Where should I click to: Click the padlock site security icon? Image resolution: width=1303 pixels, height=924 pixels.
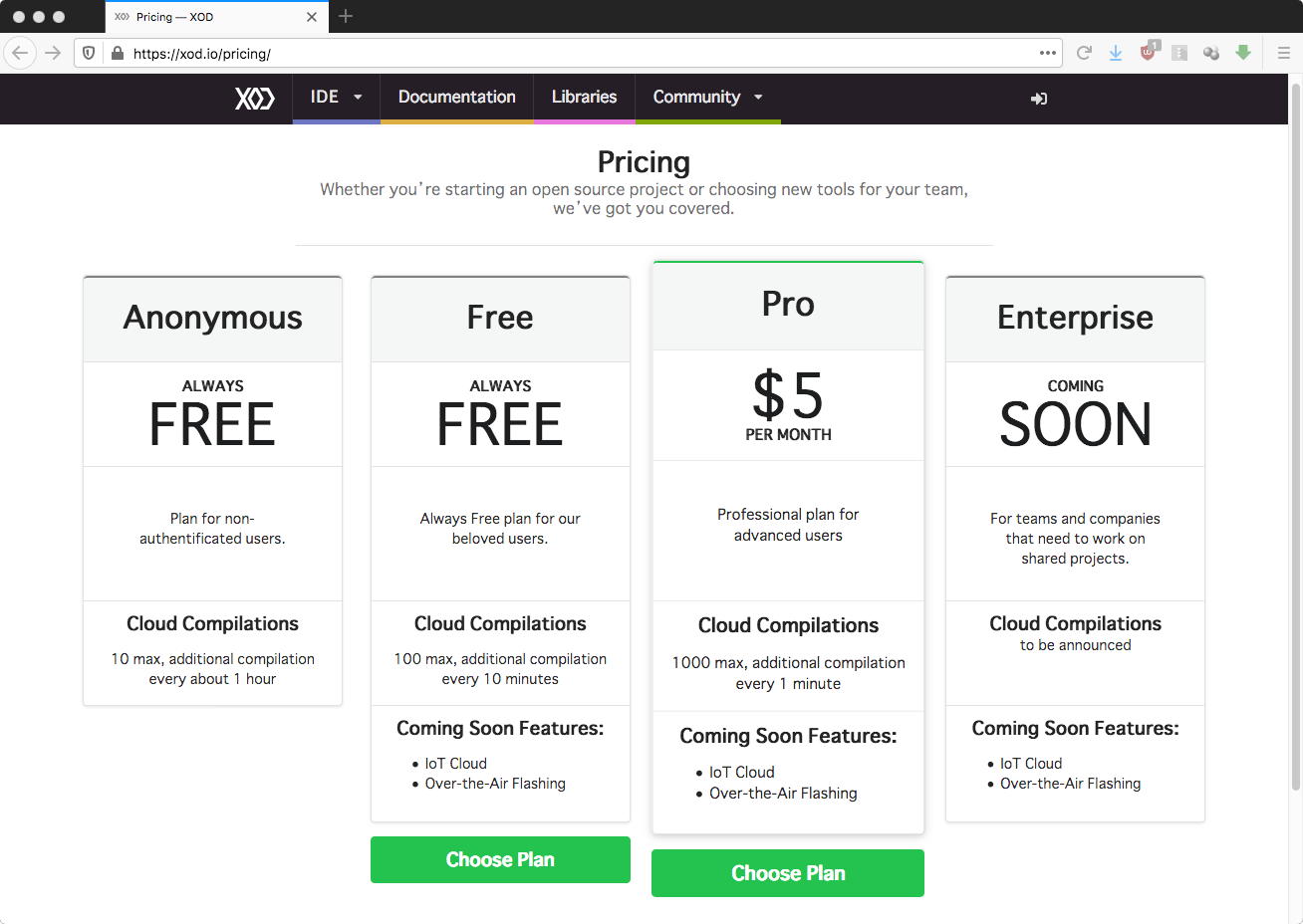pyautogui.click(x=117, y=54)
